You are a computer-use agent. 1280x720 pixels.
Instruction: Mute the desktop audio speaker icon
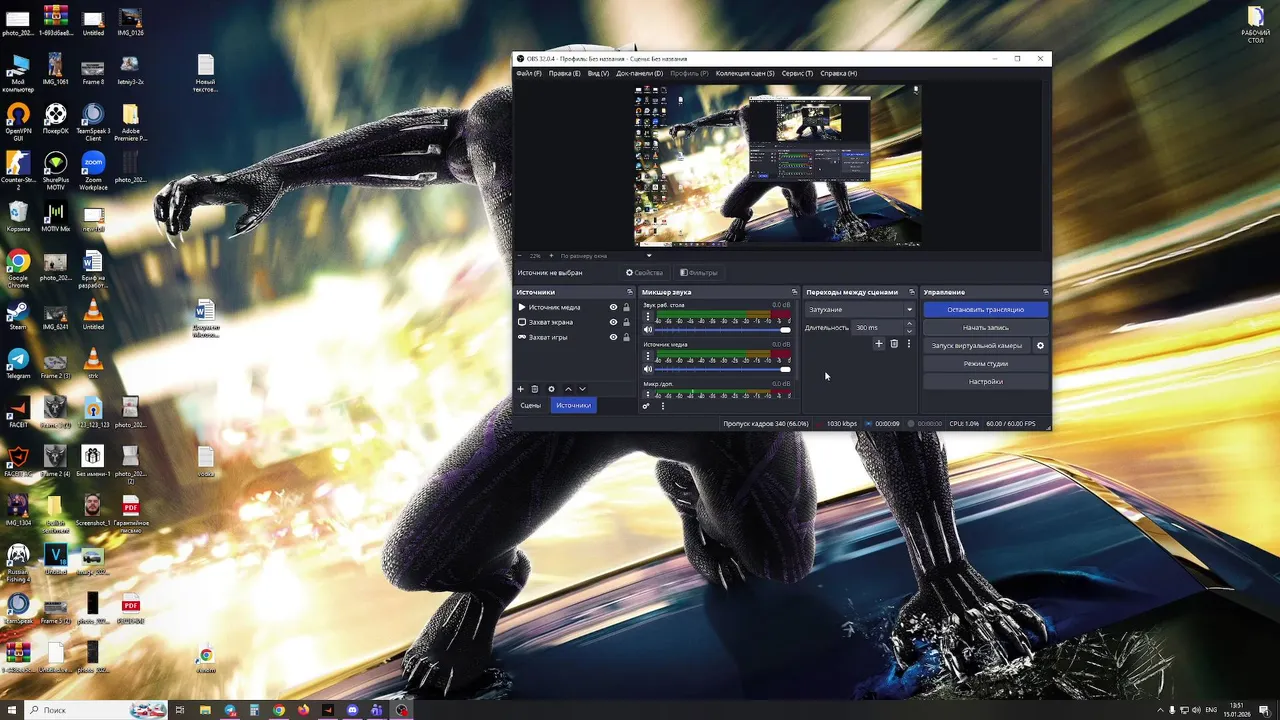pyautogui.click(x=648, y=329)
